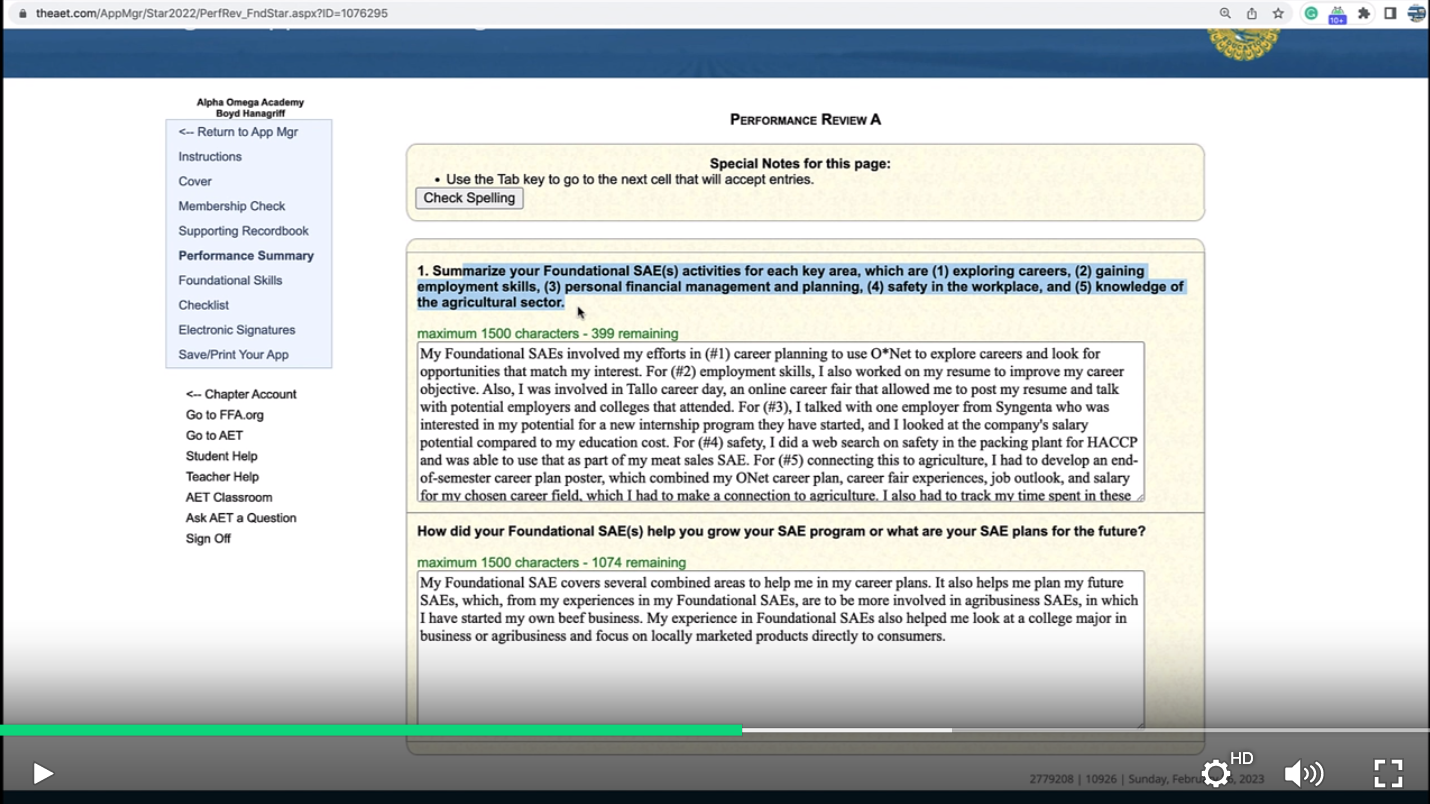Click '<-- Chapter Account' link
Image resolution: width=1430 pixels, height=804 pixels.
(241, 394)
